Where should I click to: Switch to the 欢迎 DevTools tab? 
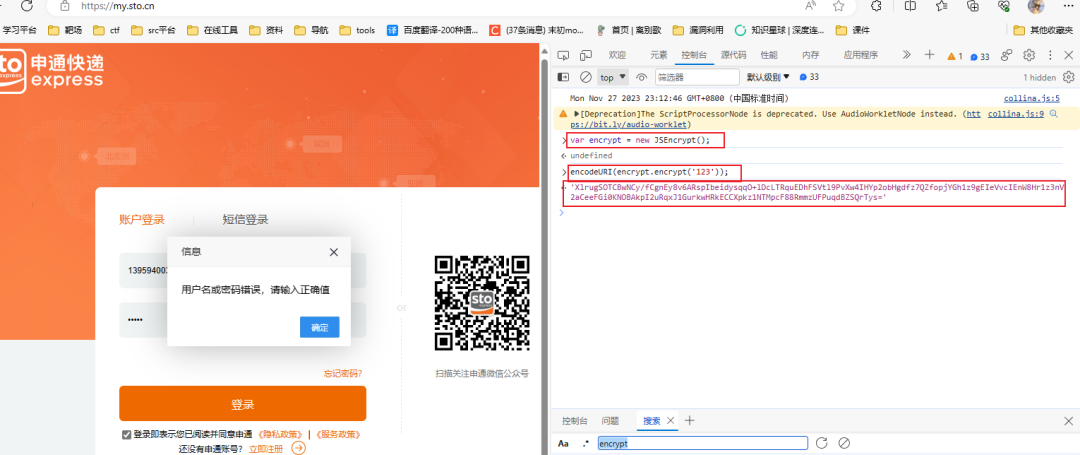click(617, 56)
